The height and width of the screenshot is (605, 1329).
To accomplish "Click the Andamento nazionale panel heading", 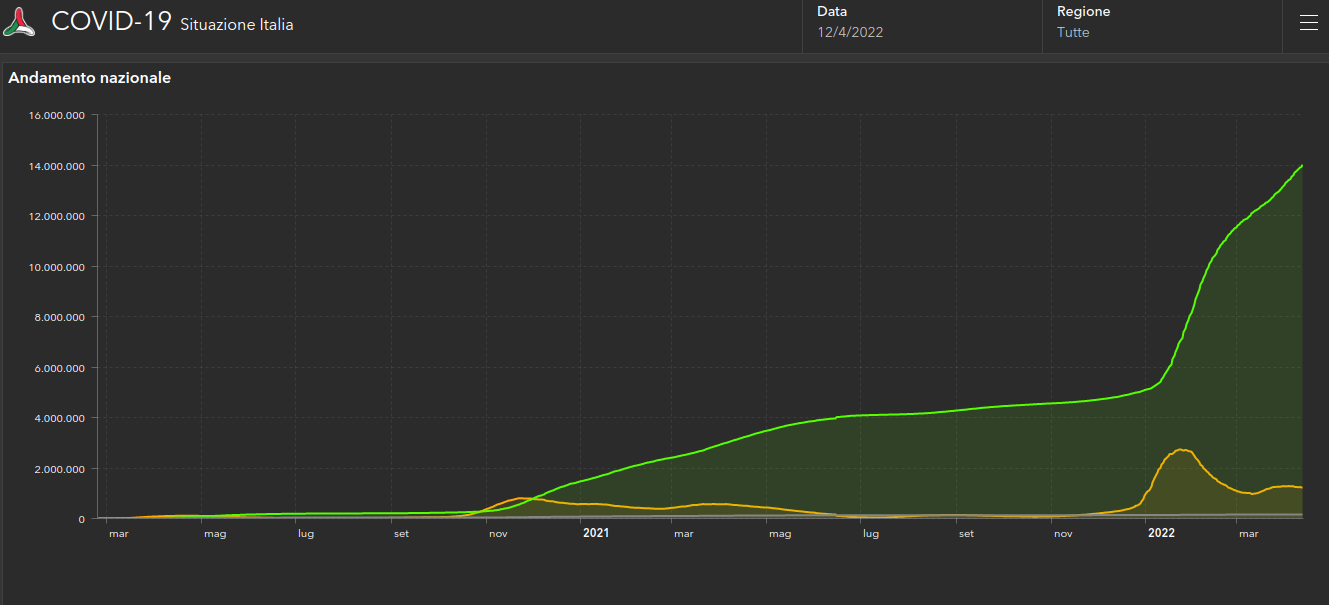I will (90, 78).
